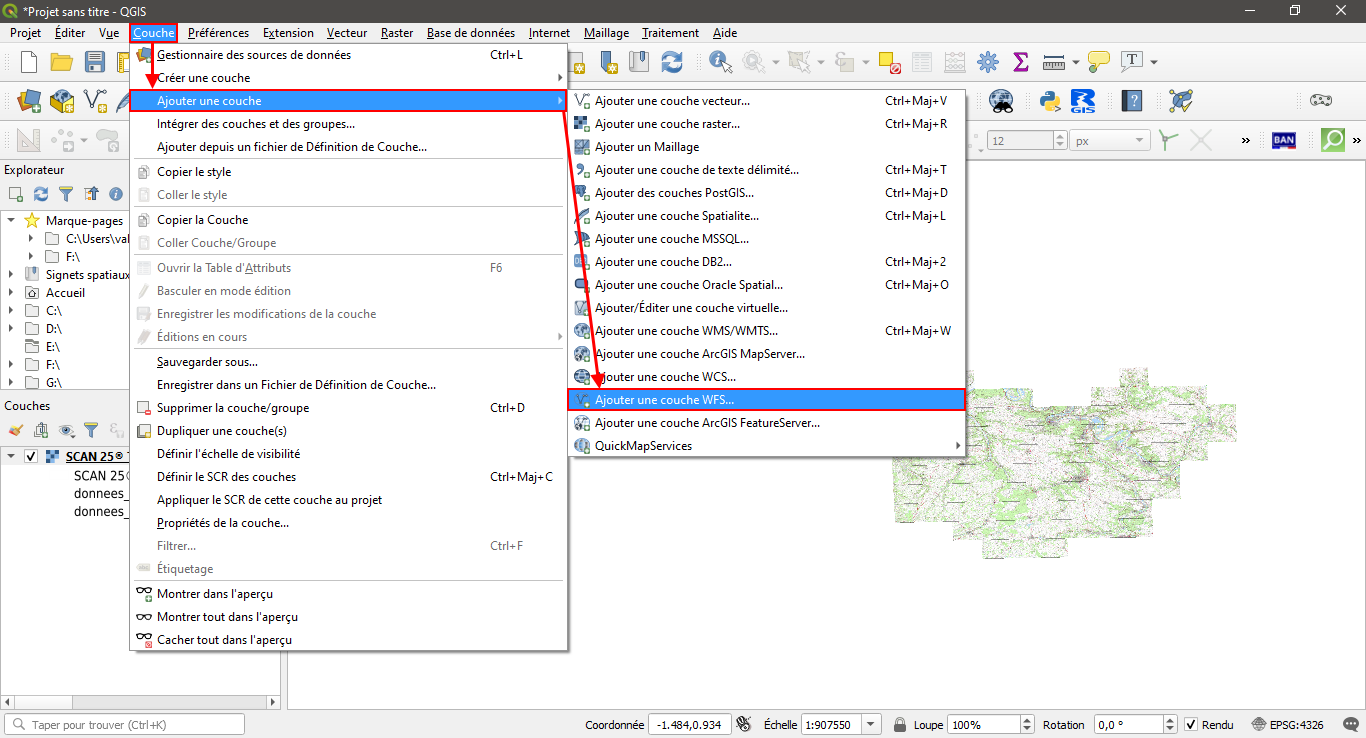Collapse all in Explorer panel
This screenshot has width=1366, height=738.
coord(91,194)
